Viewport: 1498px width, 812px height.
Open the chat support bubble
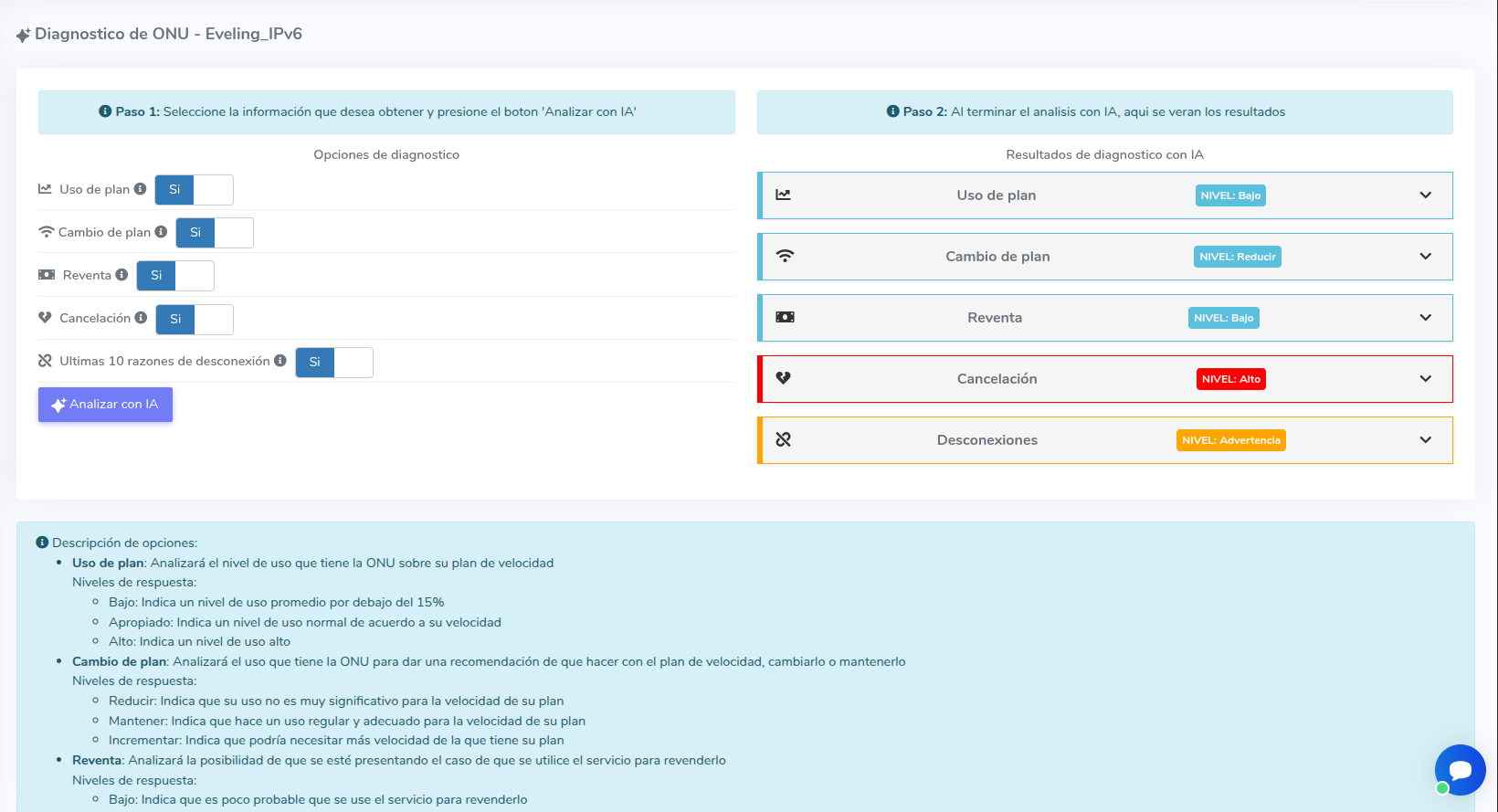pyautogui.click(x=1459, y=769)
